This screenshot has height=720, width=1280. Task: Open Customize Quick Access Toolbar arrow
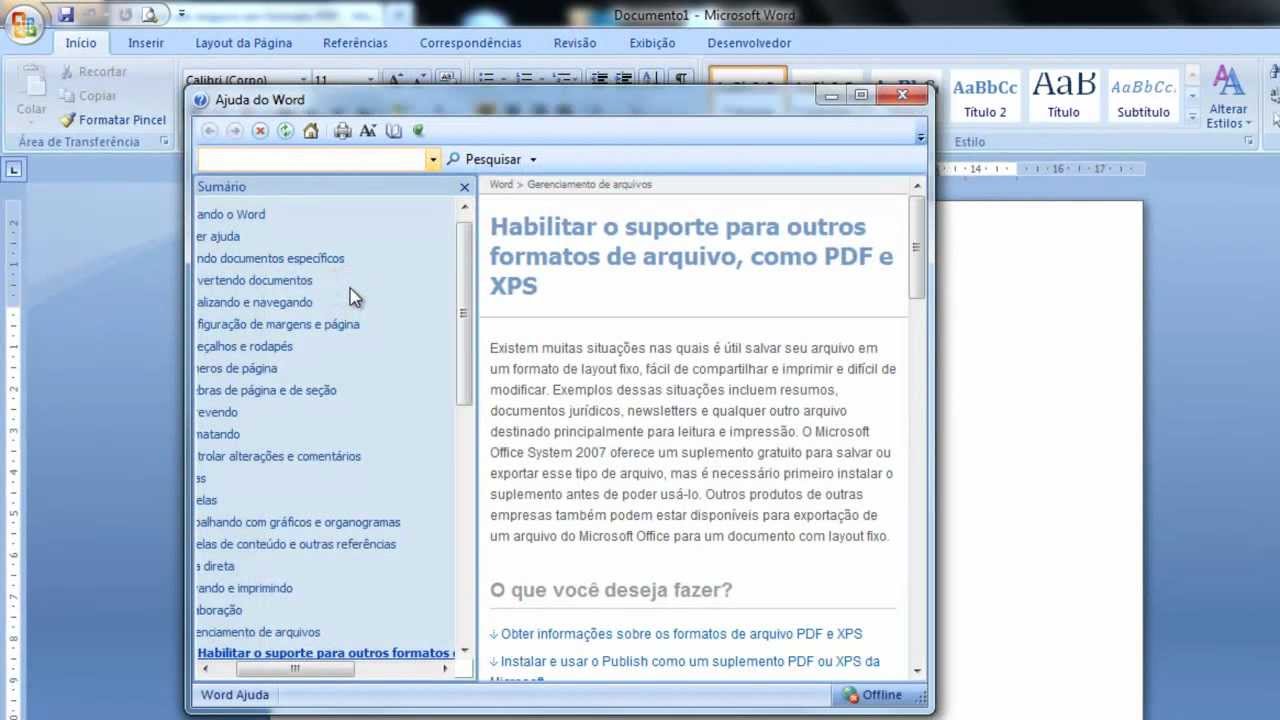click(x=181, y=15)
